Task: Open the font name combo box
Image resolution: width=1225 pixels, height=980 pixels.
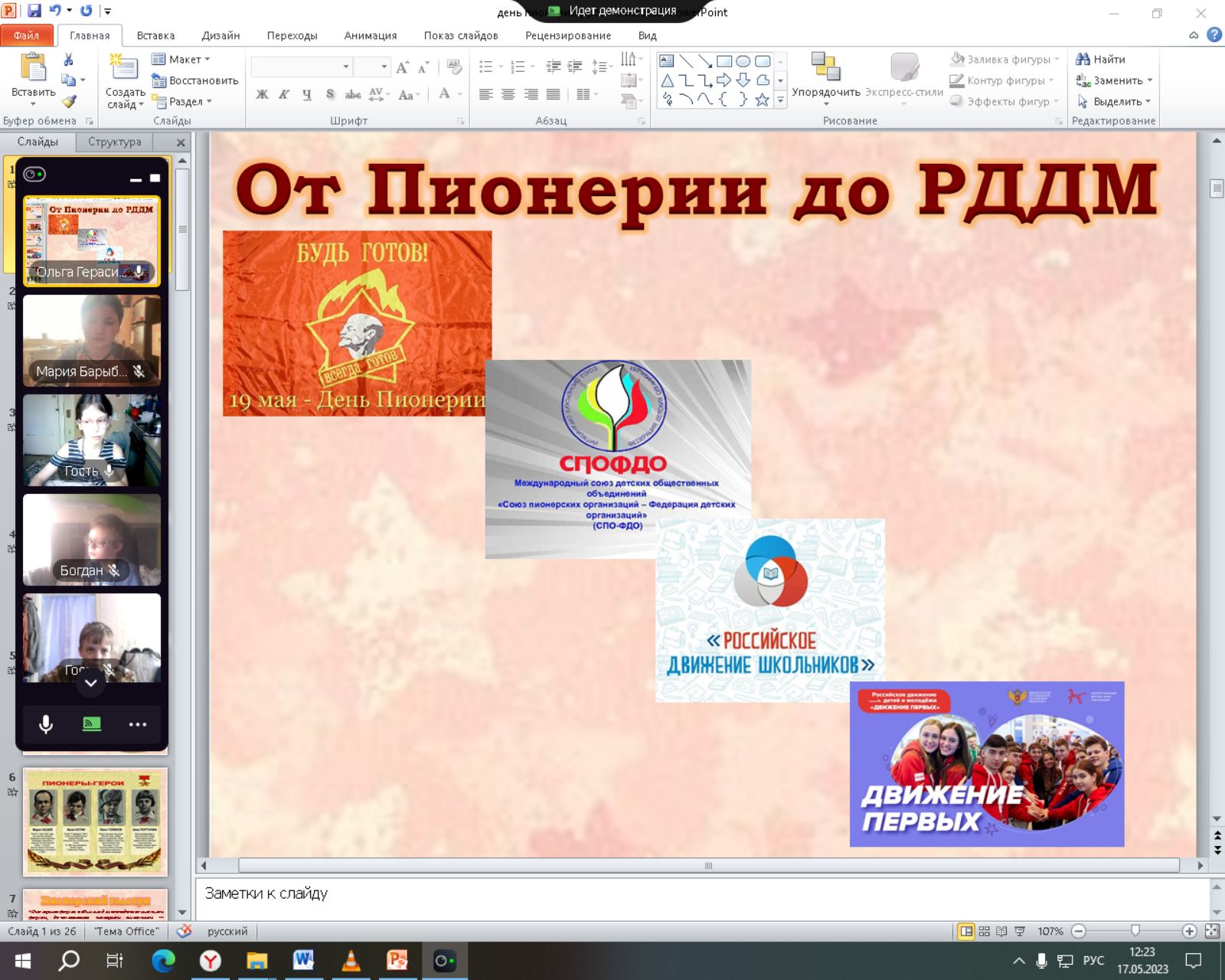Action: tap(302, 67)
